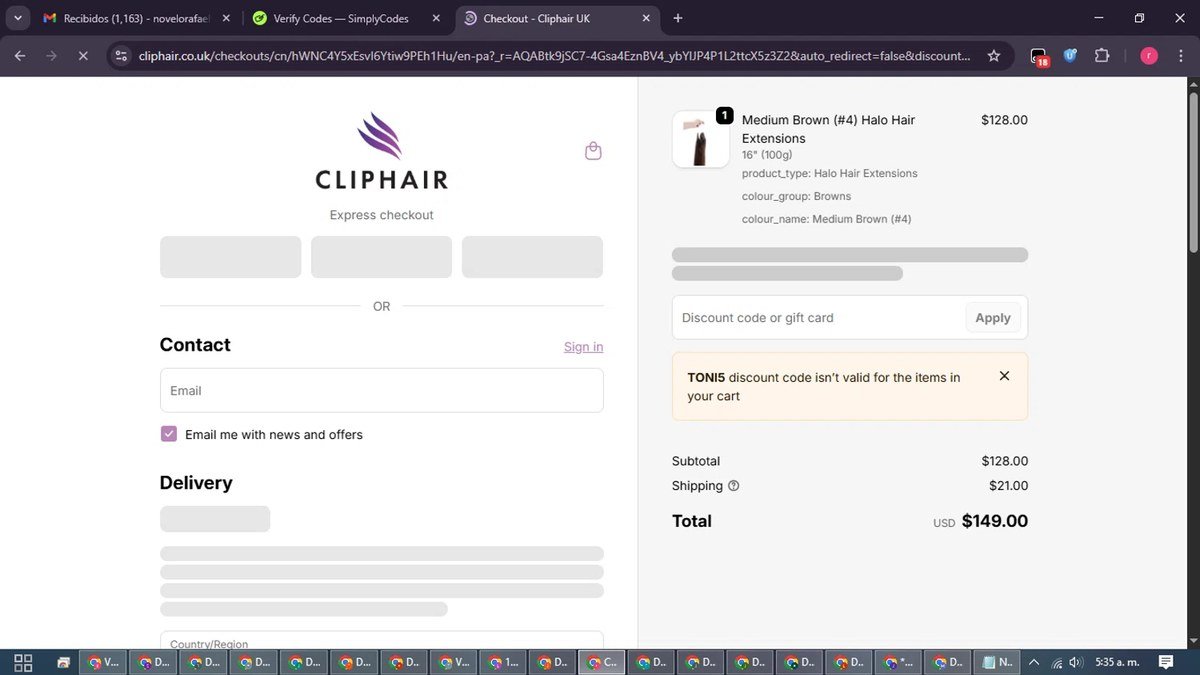1200x675 pixels.
Task: Go back to previous page
Action: pyautogui.click(x=20, y=56)
